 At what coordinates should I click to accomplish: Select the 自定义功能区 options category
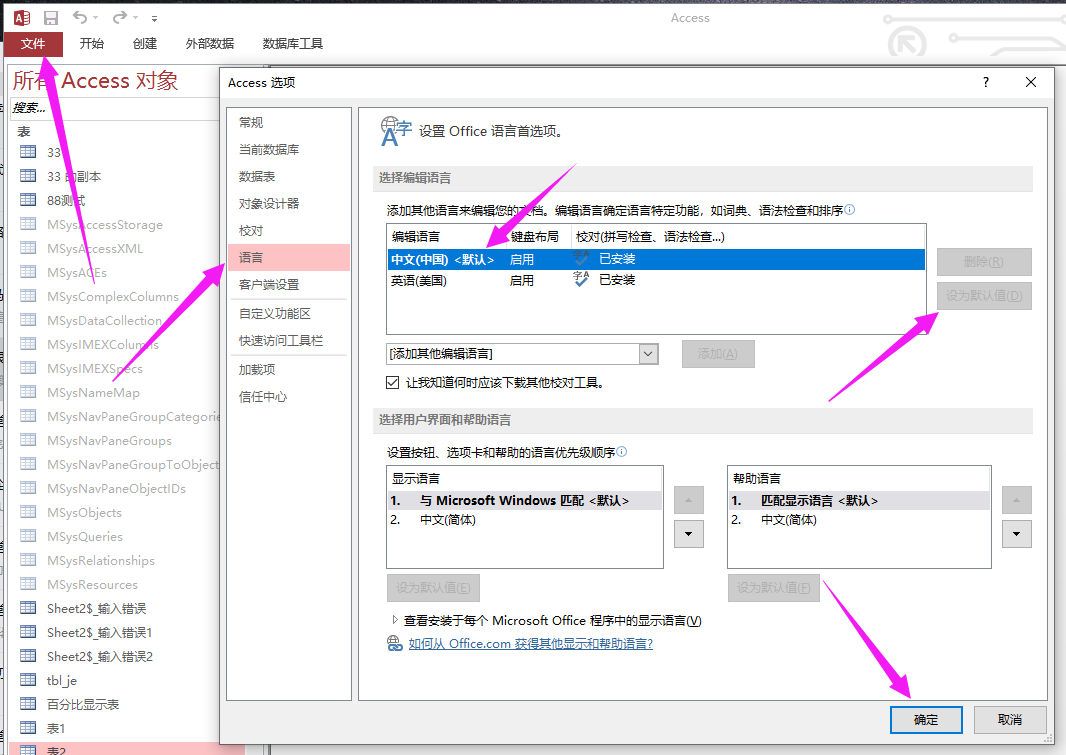[288, 313]
